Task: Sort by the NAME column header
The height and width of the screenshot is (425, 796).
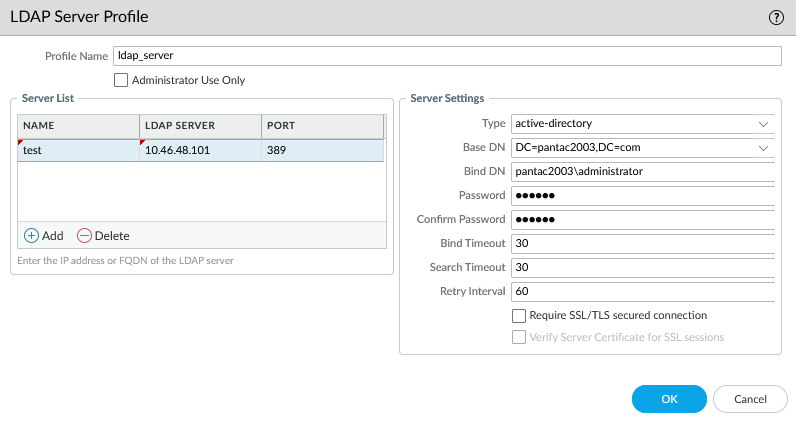Action: [78, 126]
